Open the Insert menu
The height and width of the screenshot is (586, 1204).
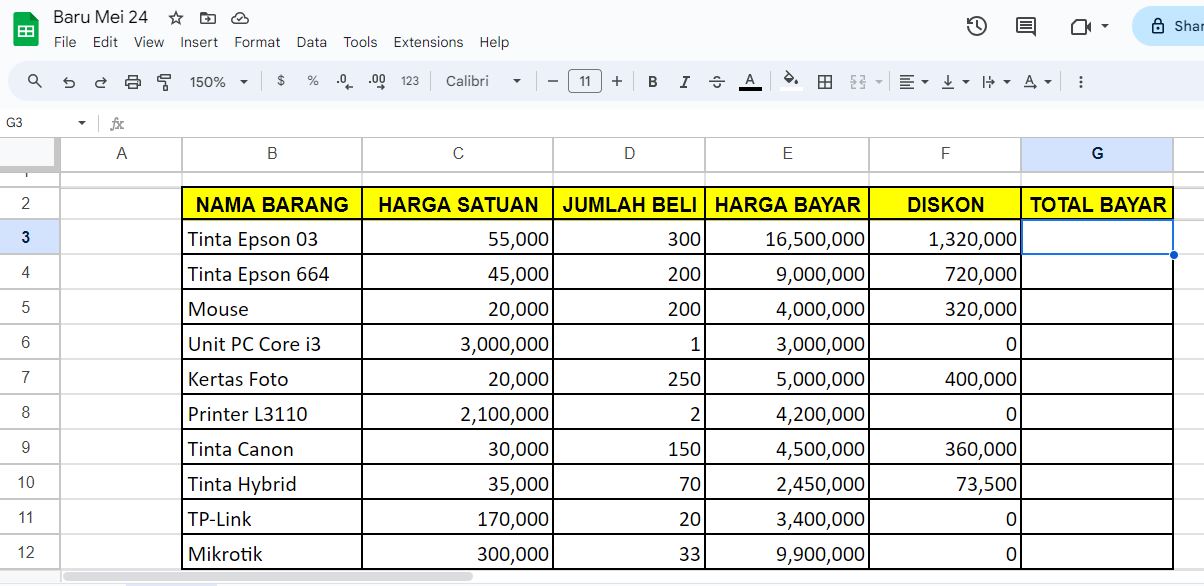pyautogui.click(x=199, y=42)
